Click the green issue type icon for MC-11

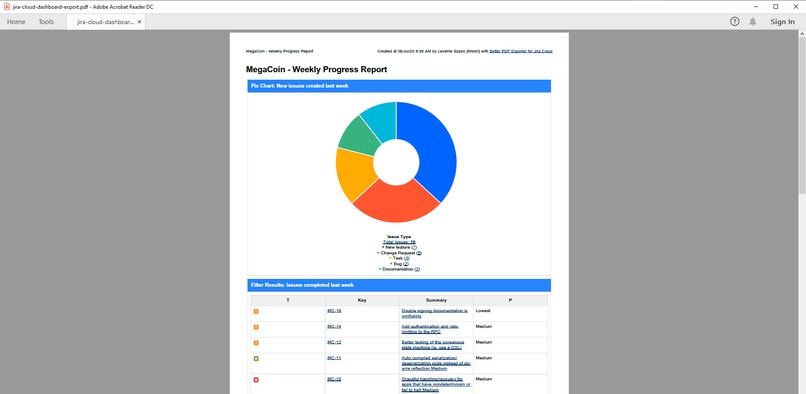click(256, 359)
